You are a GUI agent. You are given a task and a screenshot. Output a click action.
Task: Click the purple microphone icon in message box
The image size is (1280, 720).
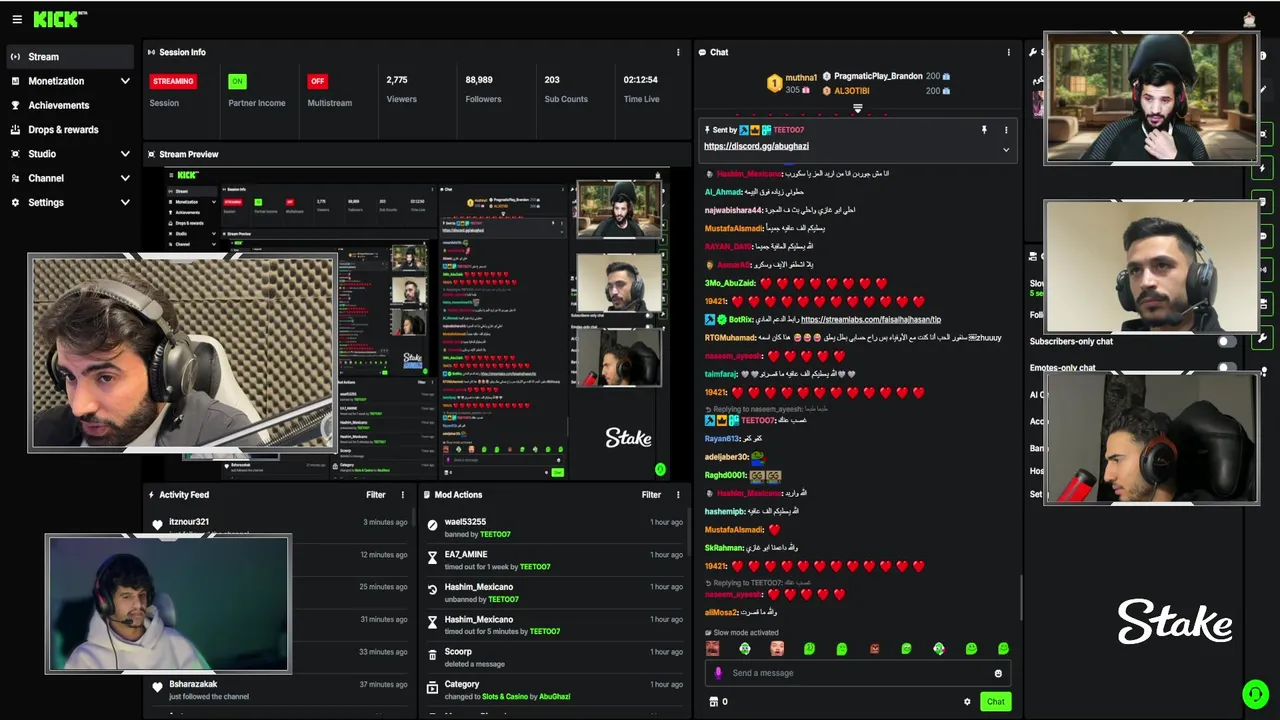(x=717, y=673)
